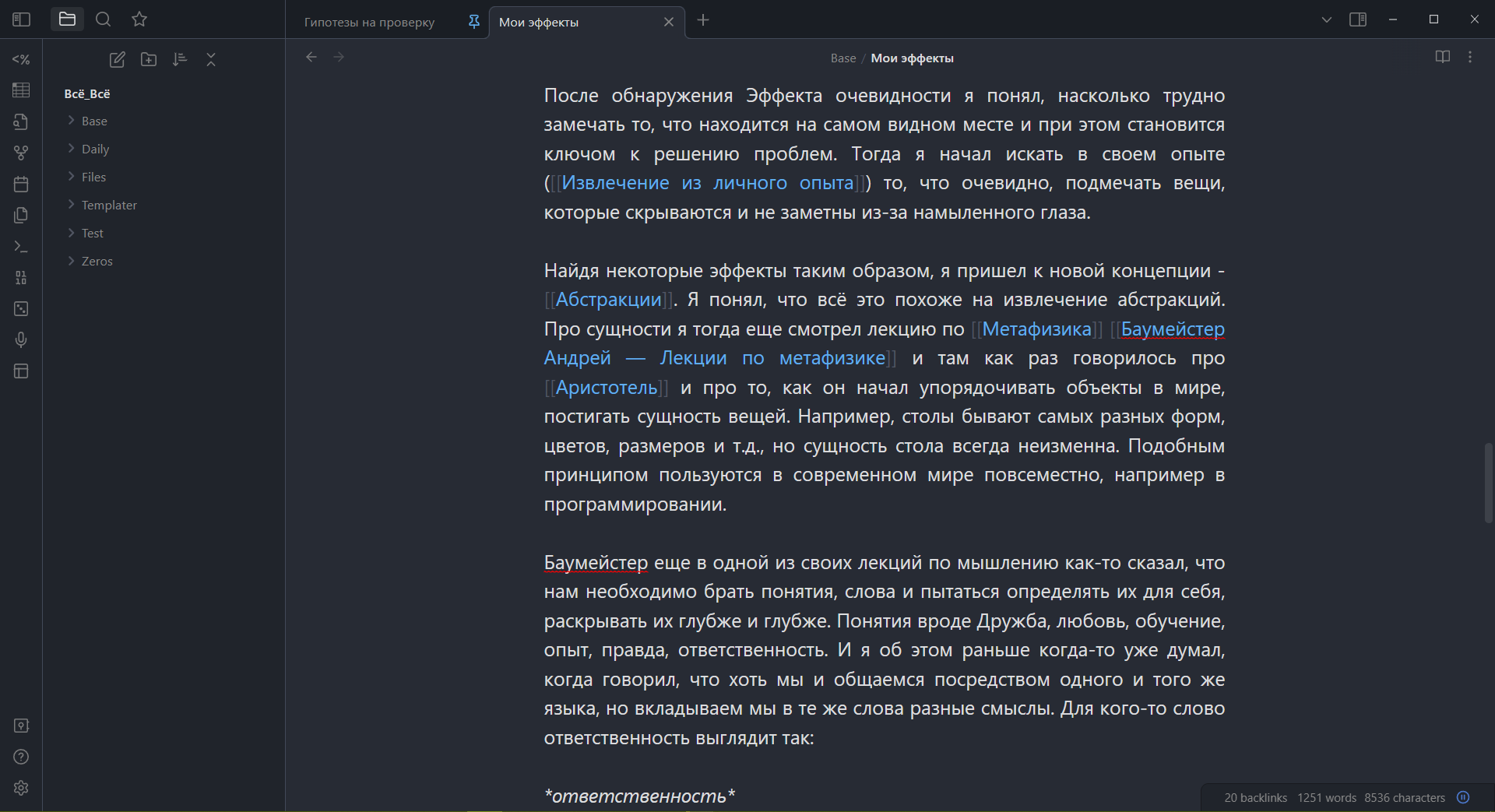Open Obsidian settings gear icon

pyautogui.click(x=21, y=788)
